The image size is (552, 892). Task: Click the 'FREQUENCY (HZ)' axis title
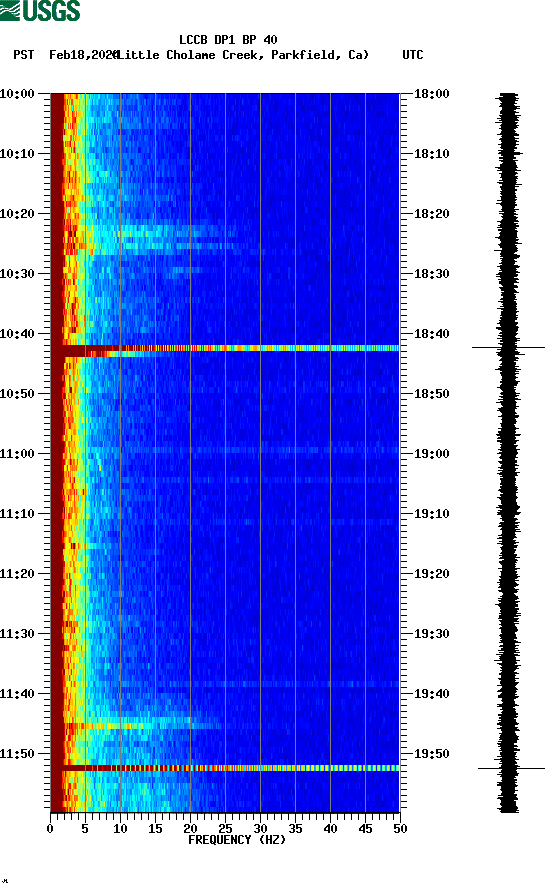tap(237, 840)
